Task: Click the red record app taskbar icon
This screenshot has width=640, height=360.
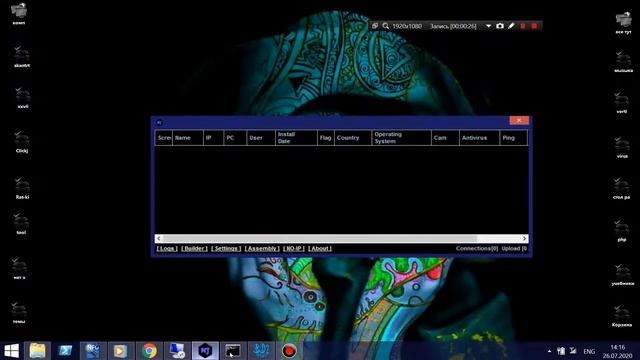Action: [x=289, y=351]
